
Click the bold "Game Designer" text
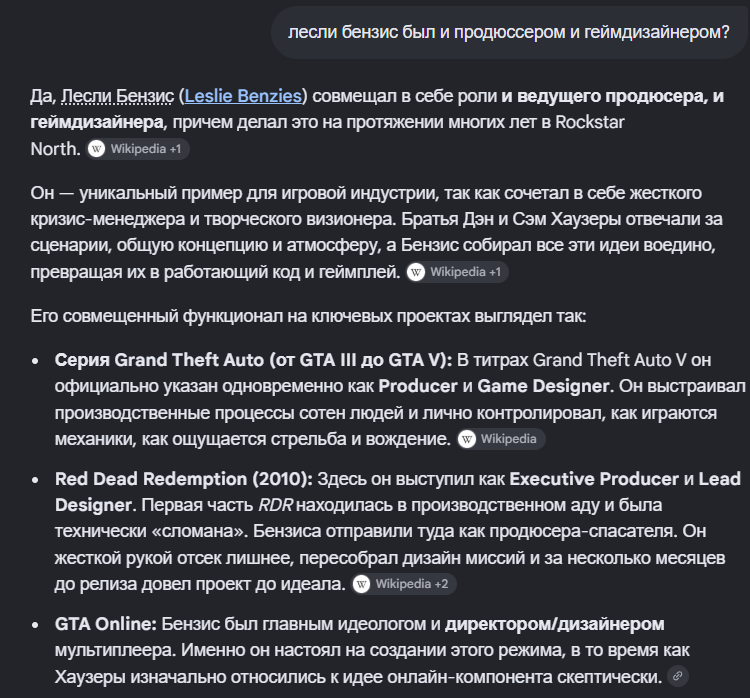tap(543, 386)
